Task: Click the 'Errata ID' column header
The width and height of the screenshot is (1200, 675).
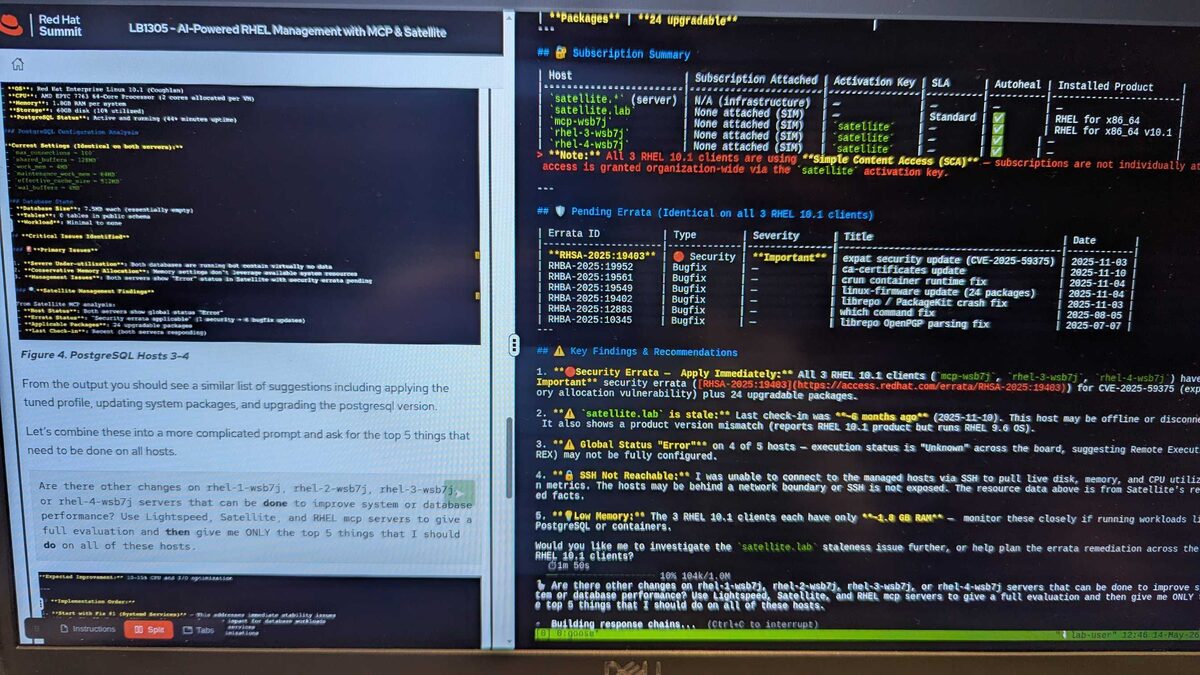Action: [x=576, y=234]
